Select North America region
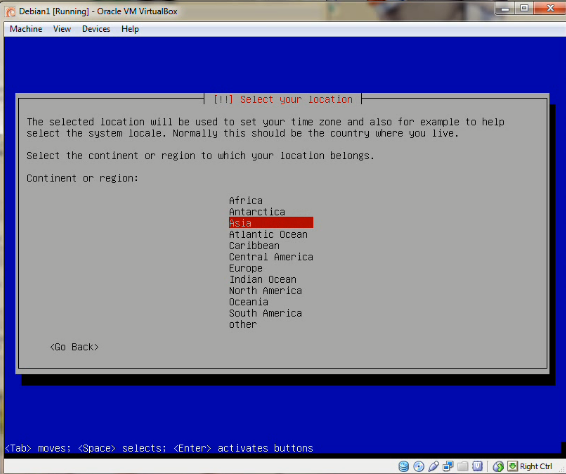This screenshot has width=566, height=474. pos(265,291)
